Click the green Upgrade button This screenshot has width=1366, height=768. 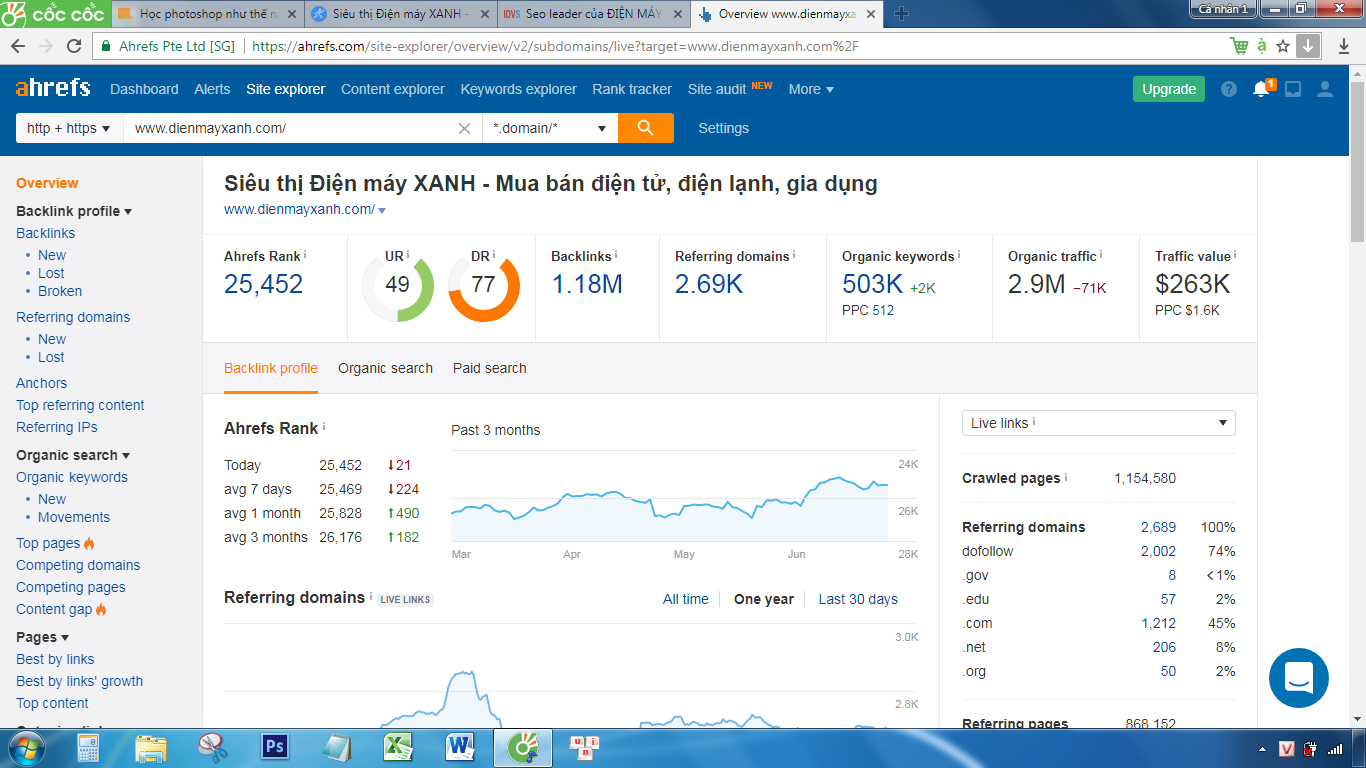(x=1169, y=89)
